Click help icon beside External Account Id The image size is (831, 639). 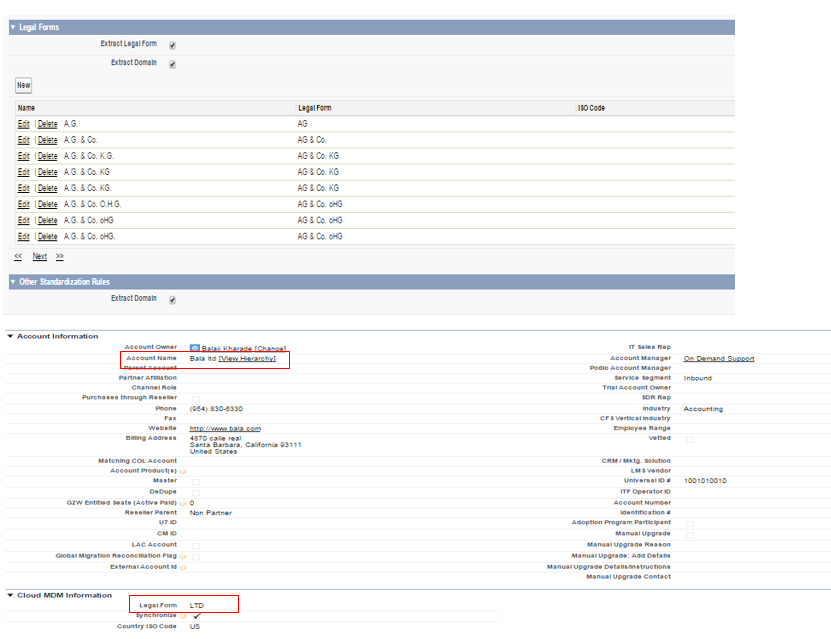[x=183, y=567]
